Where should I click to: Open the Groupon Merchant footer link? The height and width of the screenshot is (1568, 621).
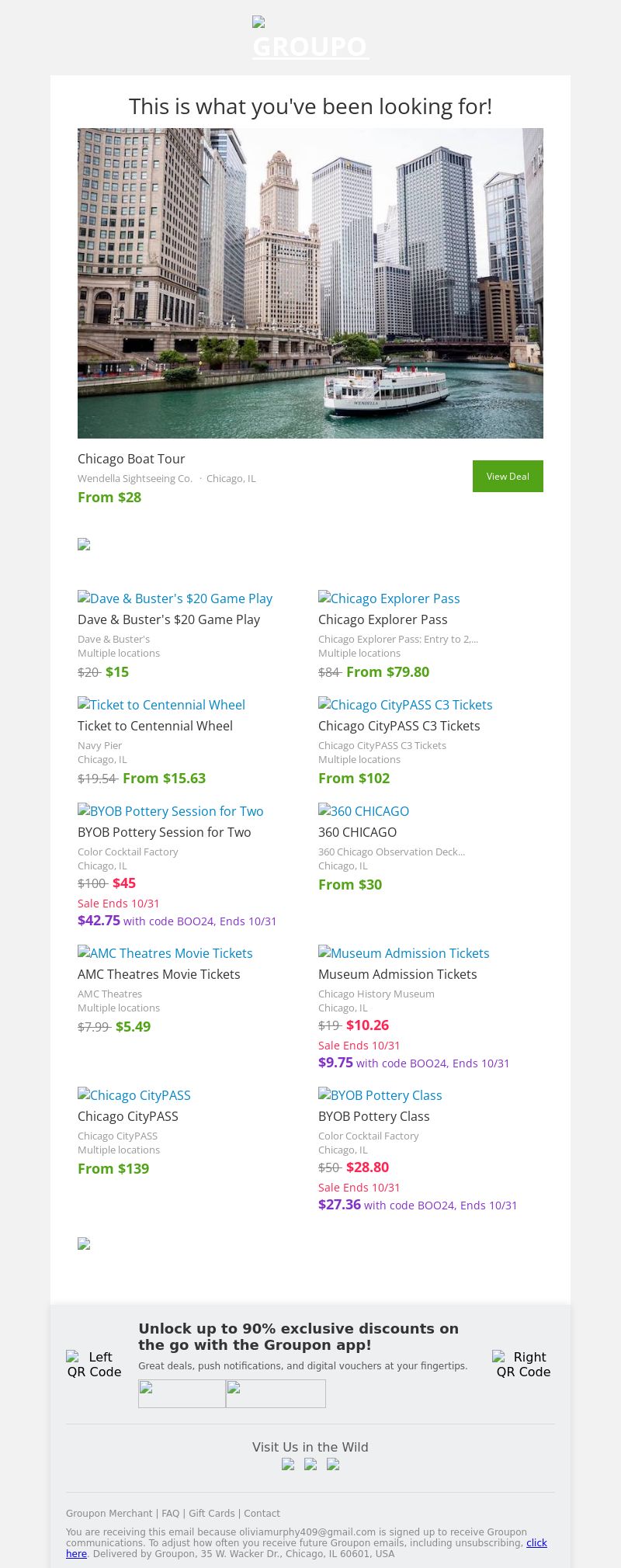(x=109, y=1513)
